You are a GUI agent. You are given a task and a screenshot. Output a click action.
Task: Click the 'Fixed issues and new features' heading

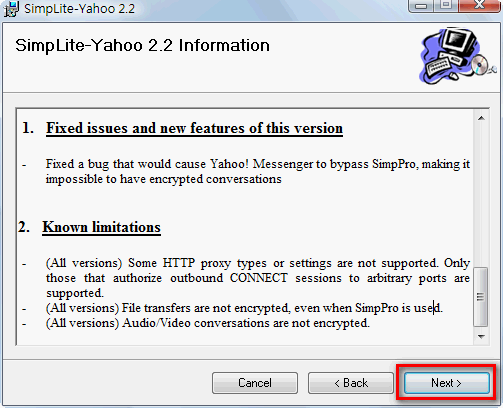click(194, 128)
